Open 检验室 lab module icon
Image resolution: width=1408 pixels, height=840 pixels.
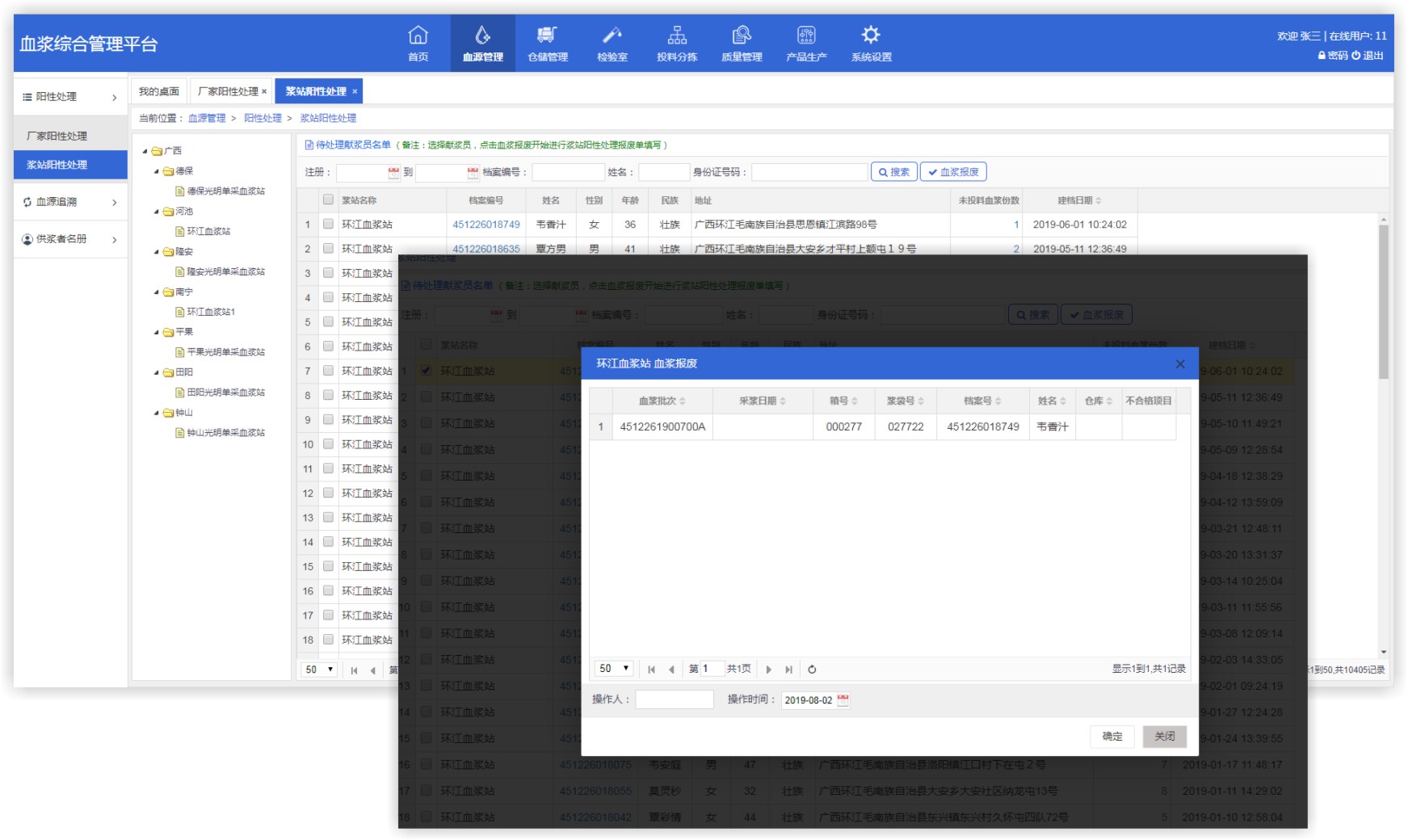(x=612, y=36)
